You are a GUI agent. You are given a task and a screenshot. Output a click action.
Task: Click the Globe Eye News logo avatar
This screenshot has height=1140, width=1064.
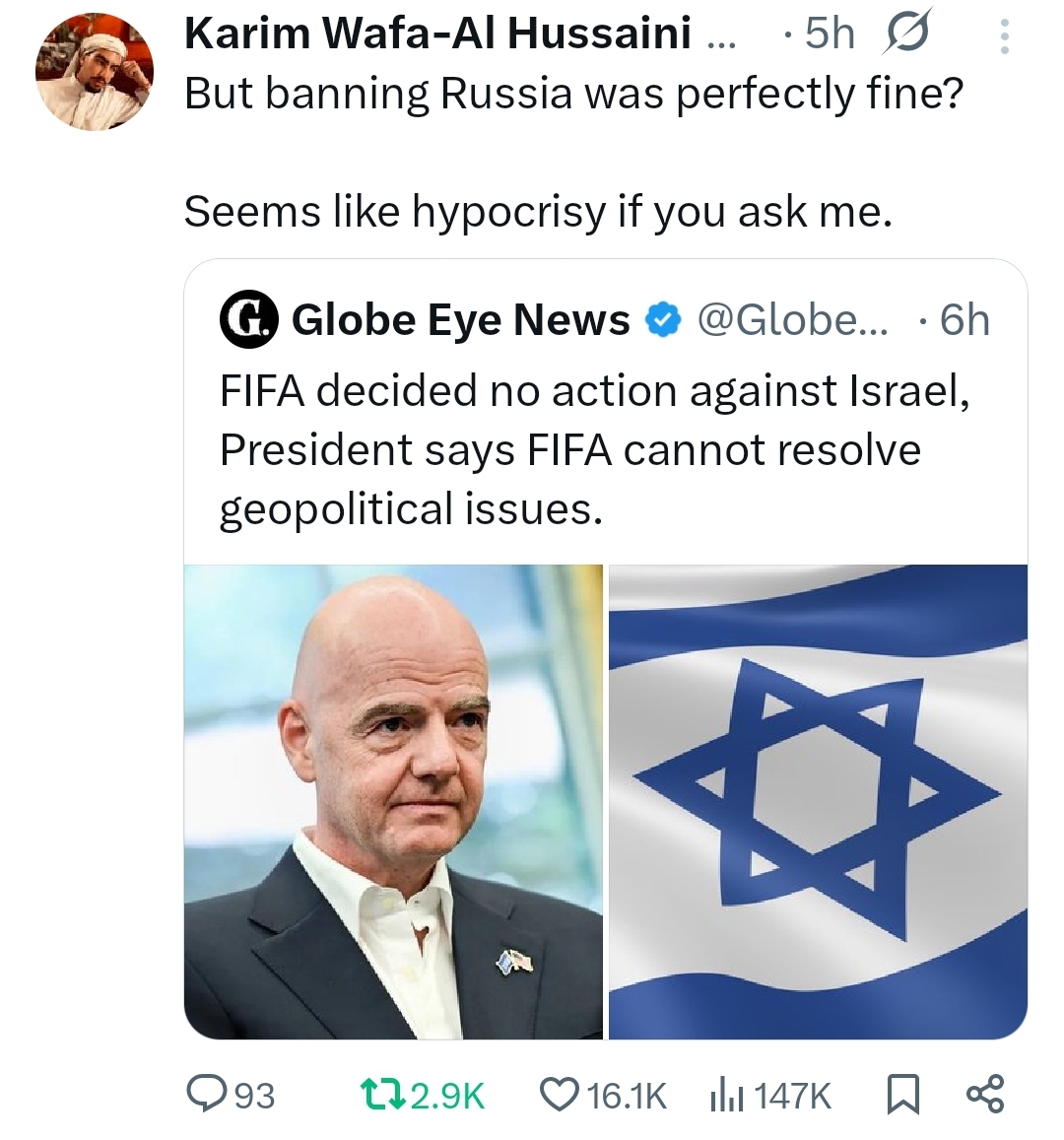[x=248, y=320]
